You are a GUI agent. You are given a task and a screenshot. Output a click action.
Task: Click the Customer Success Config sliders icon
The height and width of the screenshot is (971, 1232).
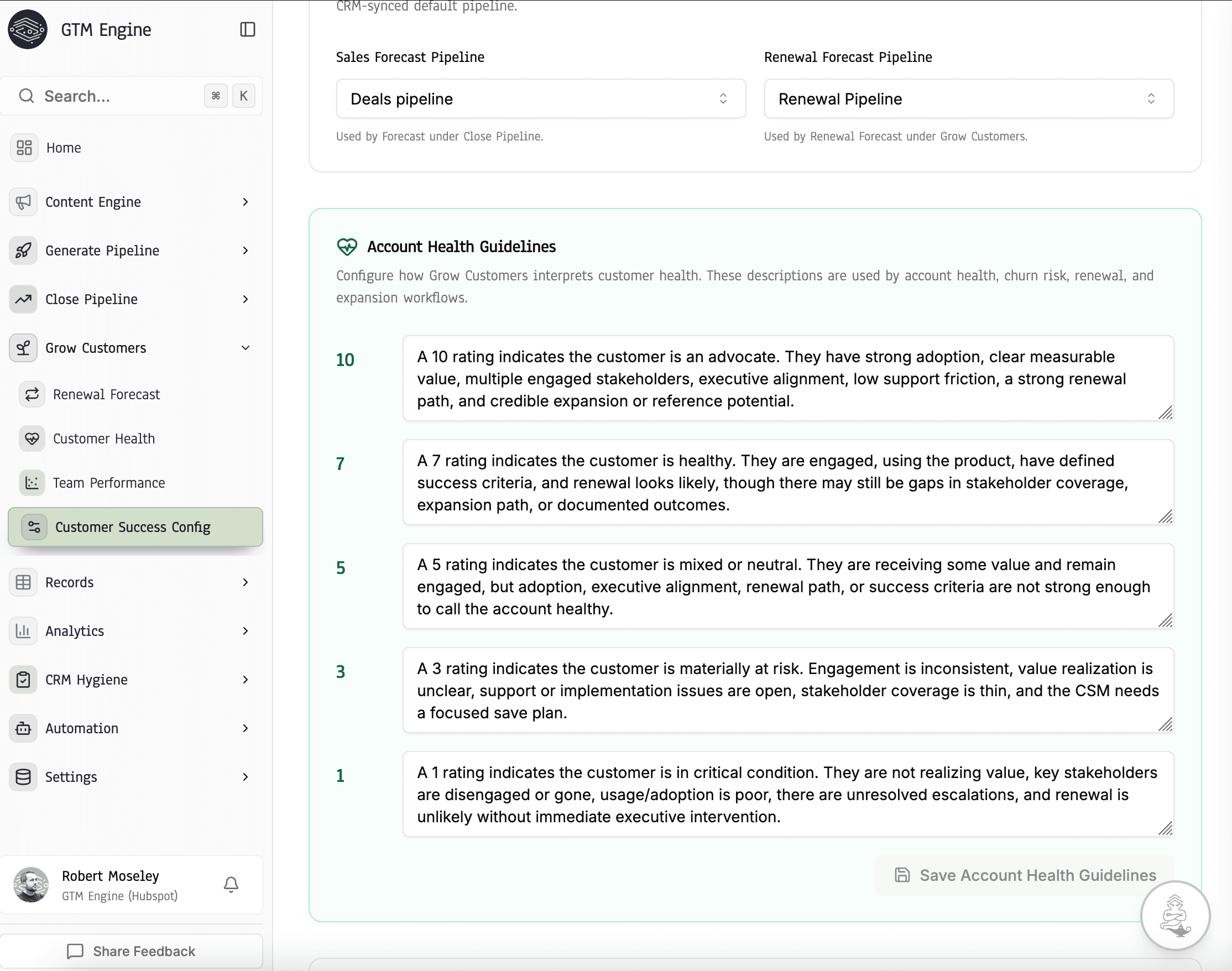[34, 527]
